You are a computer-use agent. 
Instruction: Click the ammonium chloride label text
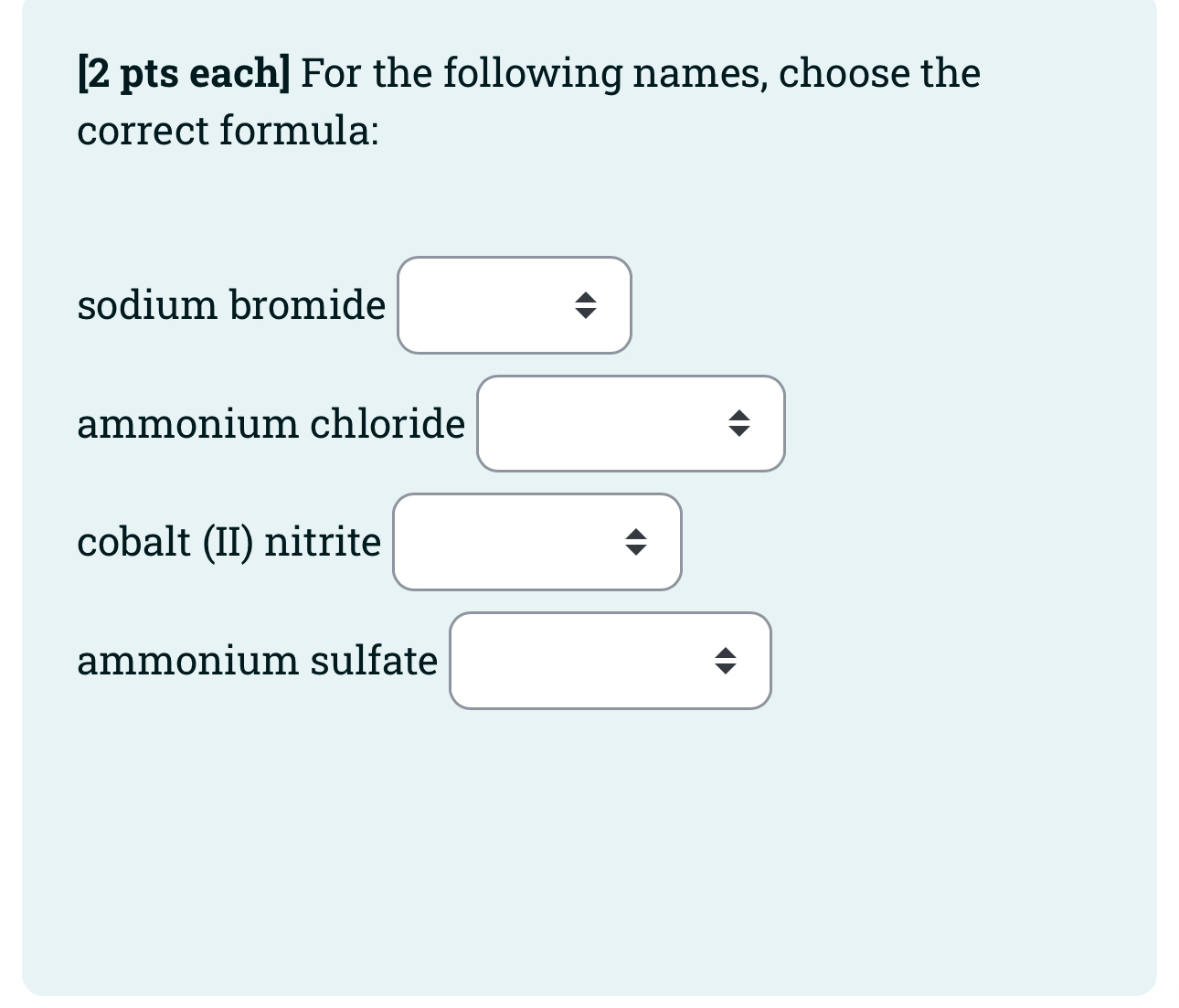point(271,423)
